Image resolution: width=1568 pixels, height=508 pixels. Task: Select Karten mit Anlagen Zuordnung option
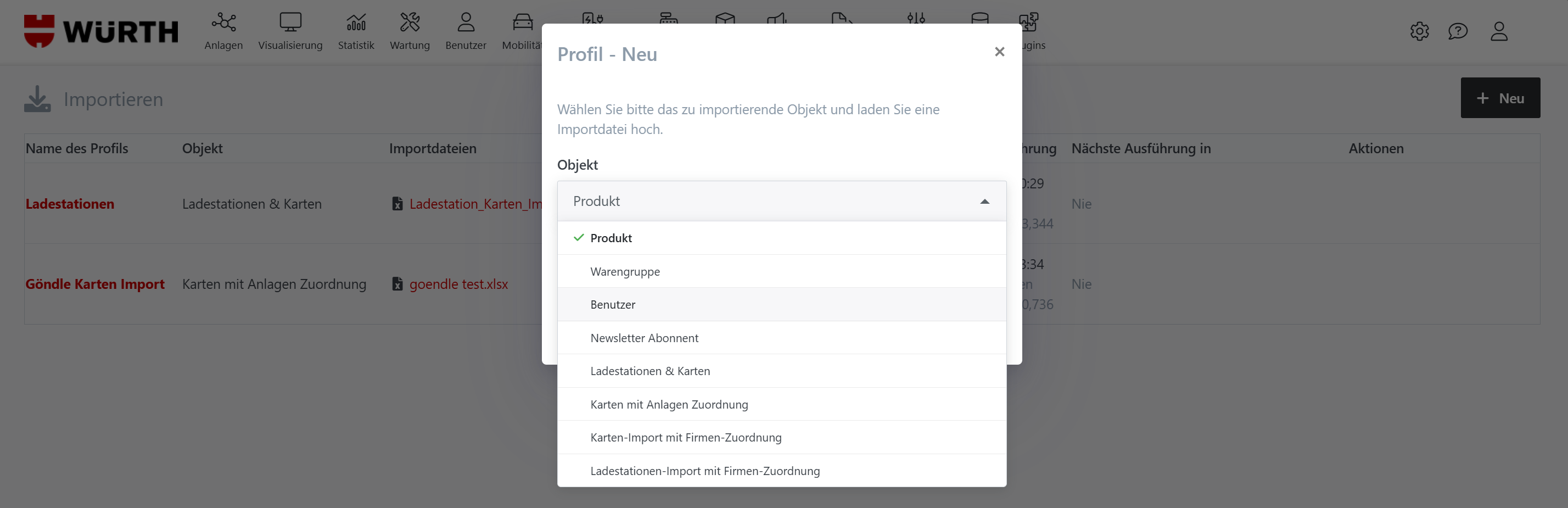(668, 404)
